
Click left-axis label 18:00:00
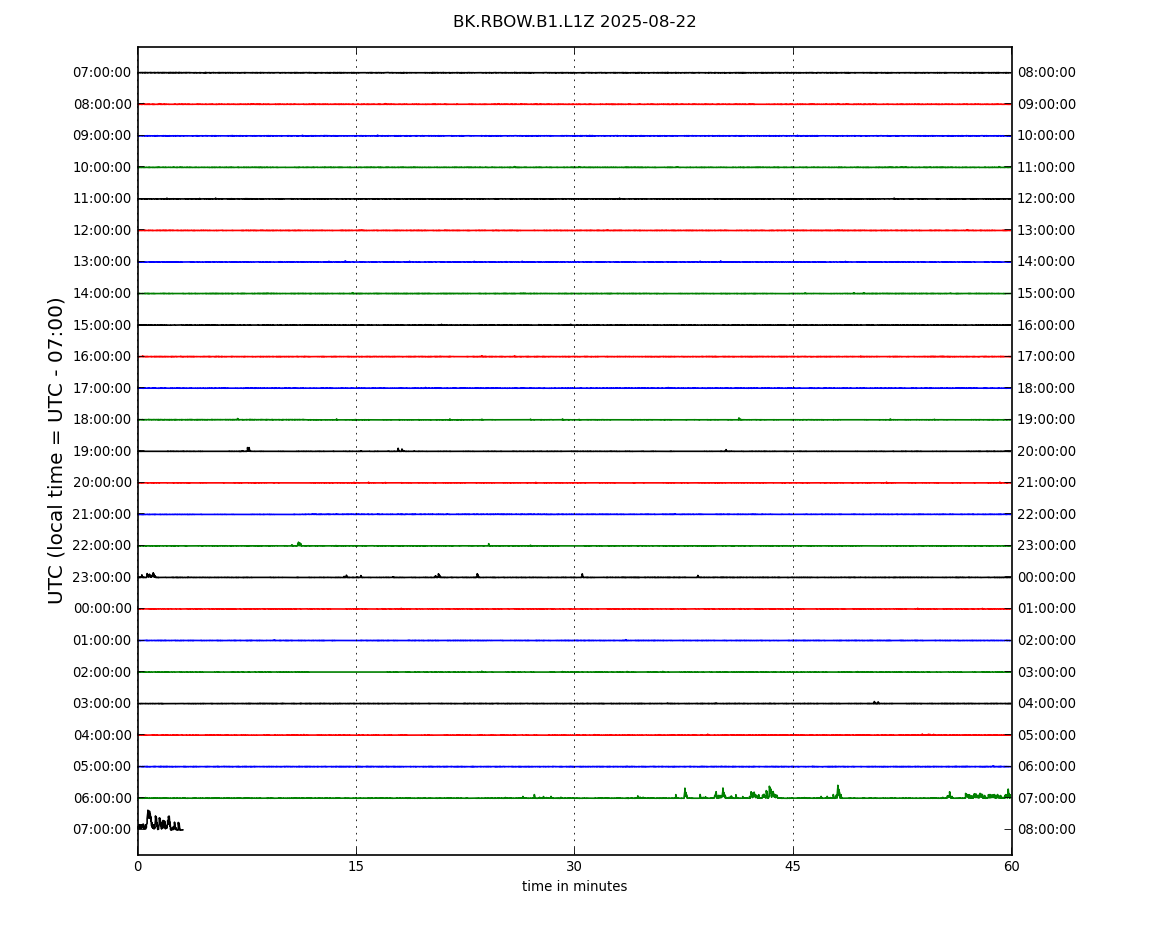[x=103, y=420]
